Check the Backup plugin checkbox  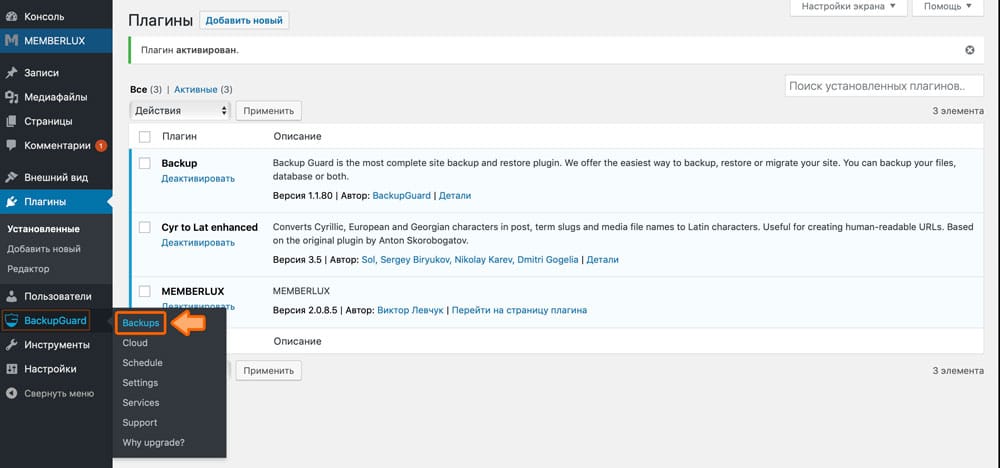[x=144, y=162]
